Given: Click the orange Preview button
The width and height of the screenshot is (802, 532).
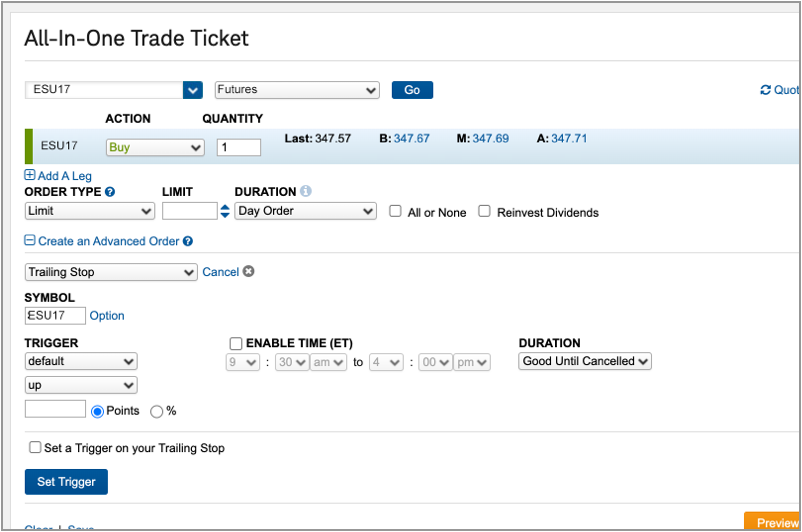Looking at the screenshot, I should (x=772, y=521).
